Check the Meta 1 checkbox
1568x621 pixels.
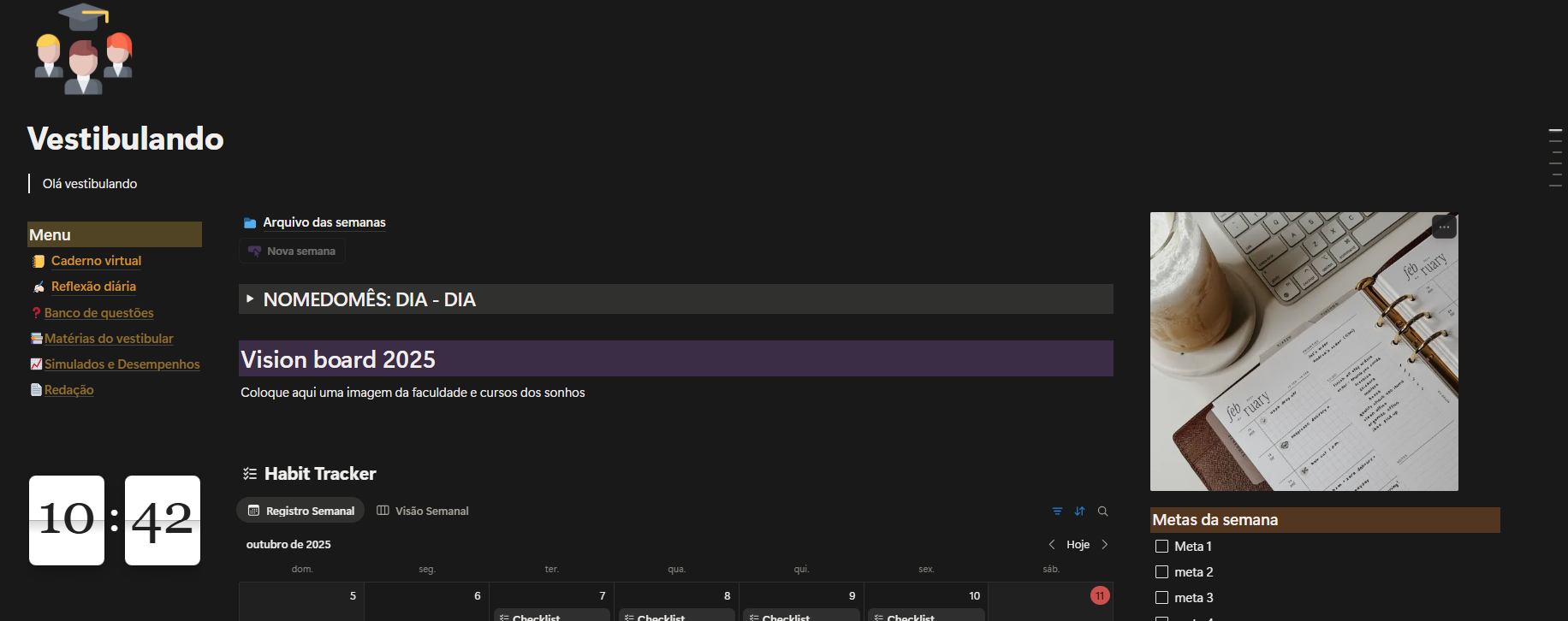[1161, 547]
